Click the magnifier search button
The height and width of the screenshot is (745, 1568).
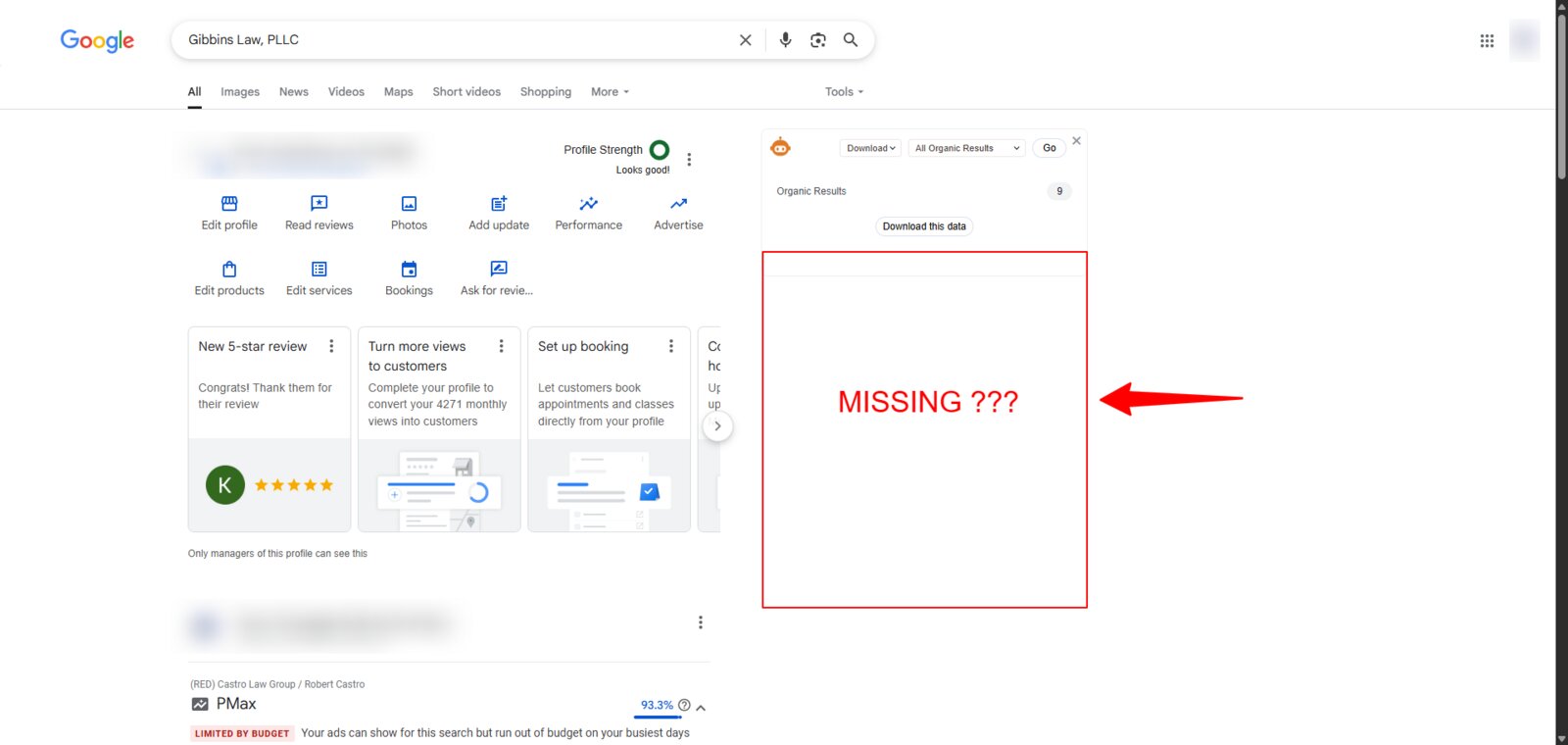coord(851,40)
